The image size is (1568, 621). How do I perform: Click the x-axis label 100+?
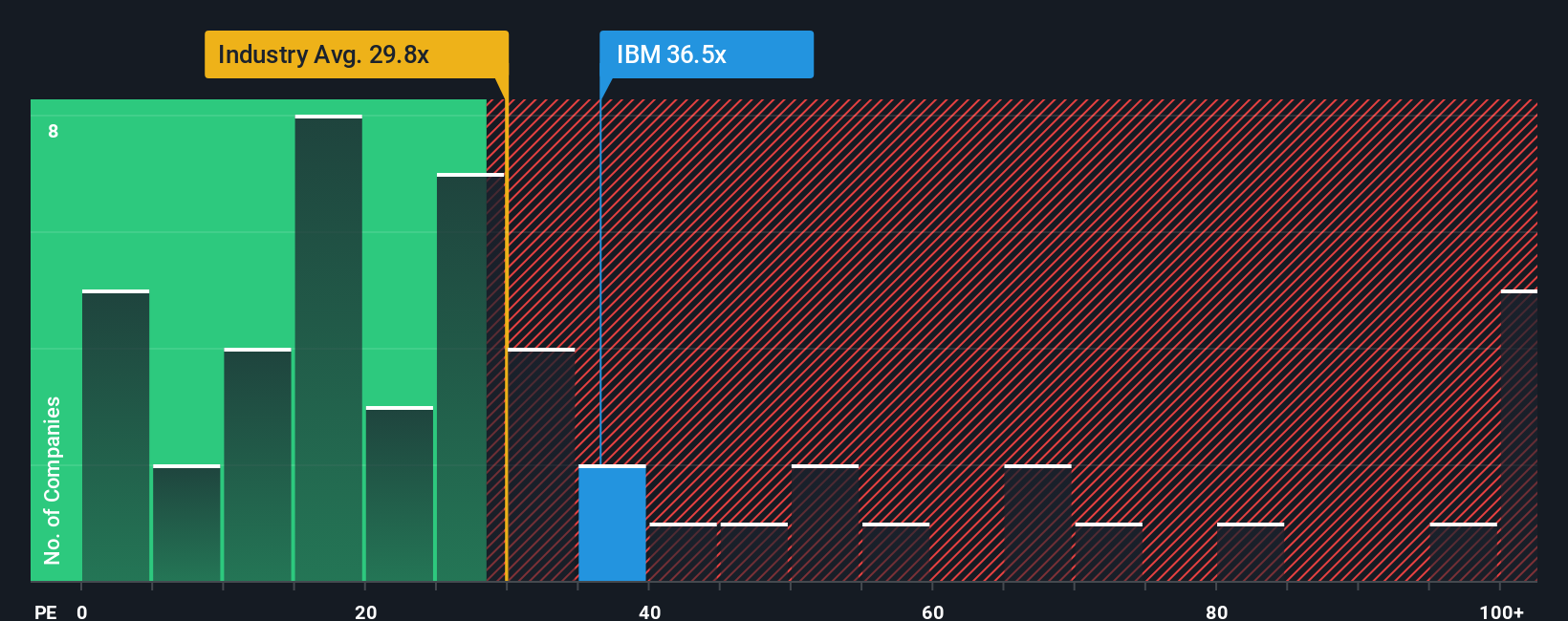[x=1501, y=611]
